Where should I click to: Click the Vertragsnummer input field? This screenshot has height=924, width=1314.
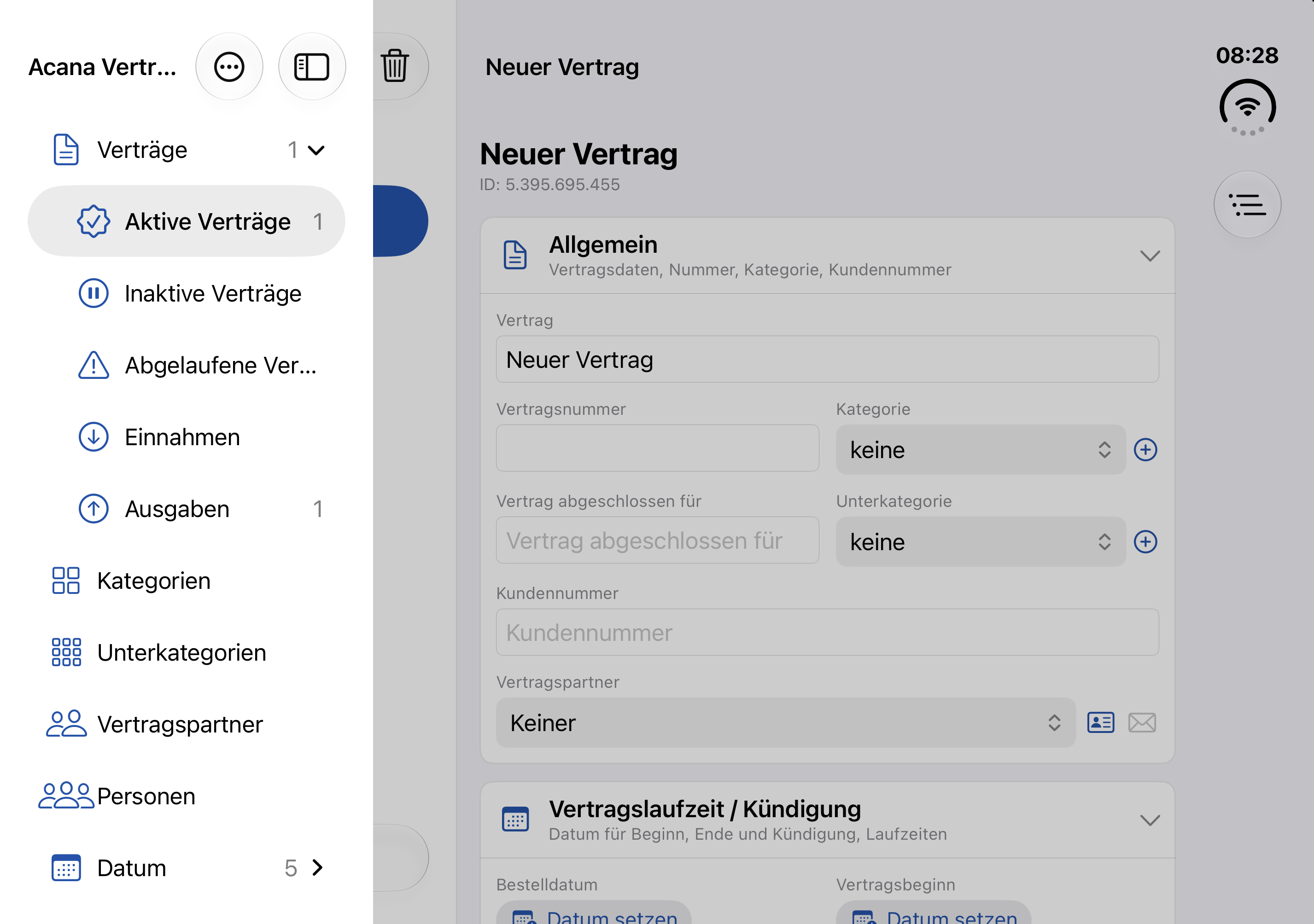(657, 448)
